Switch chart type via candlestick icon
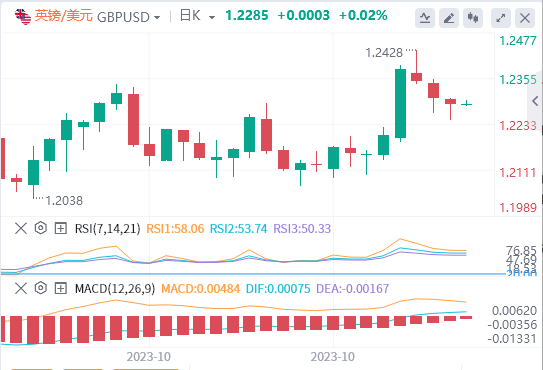 click(x=473, y=17)
